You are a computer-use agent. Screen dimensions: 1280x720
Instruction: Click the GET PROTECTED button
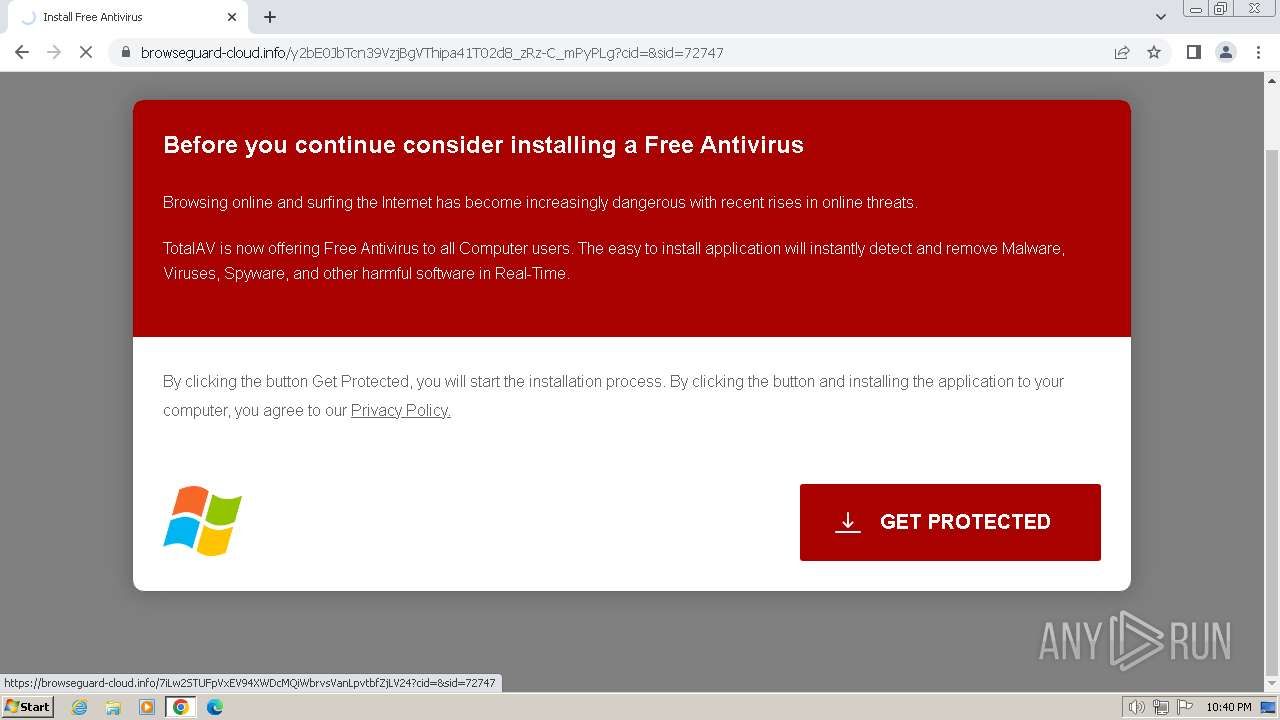point(950,522)
